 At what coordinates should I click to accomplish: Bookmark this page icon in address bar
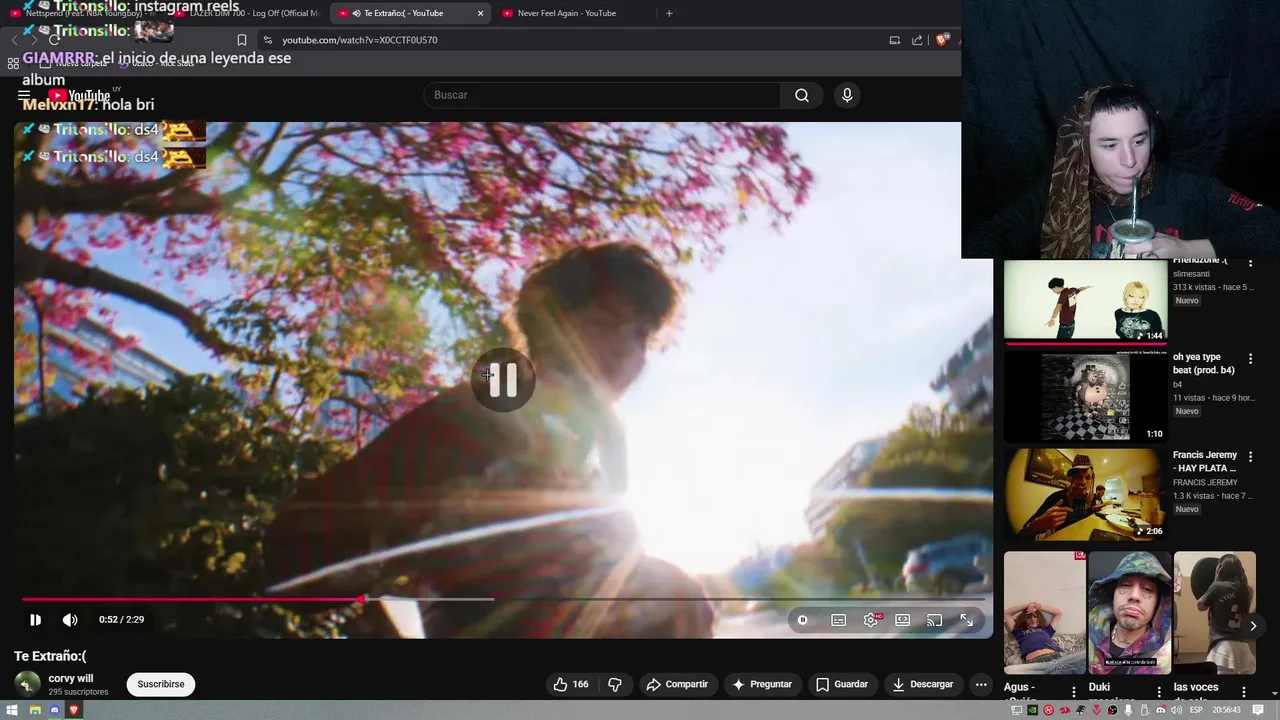pos(242,40)
